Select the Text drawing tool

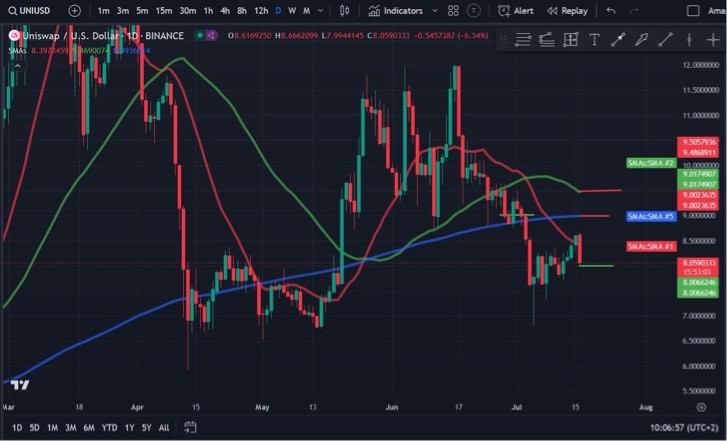(594, 40)
